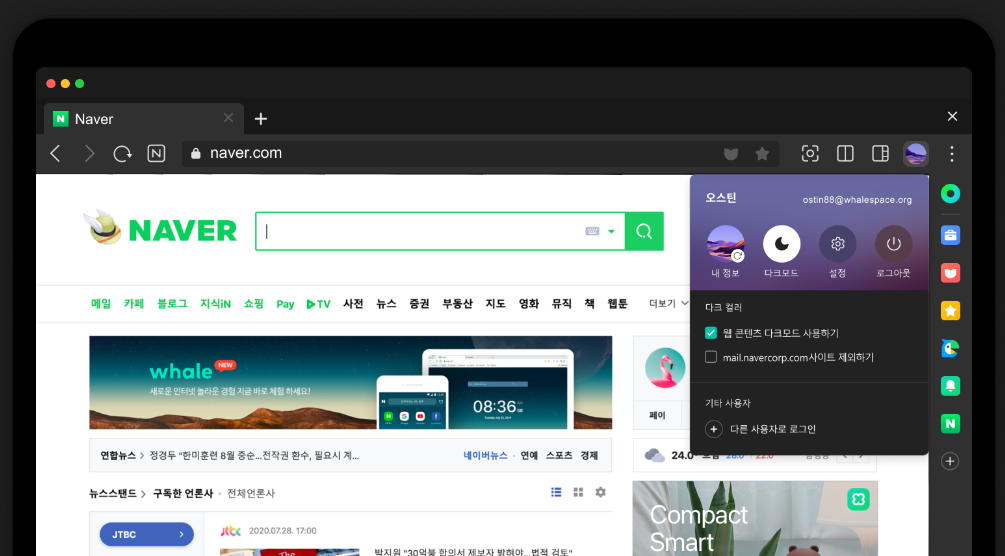
Task: Uncheck 웹 콘텐츠 다크모드 사용하기 checkbox
Action: (711, 333)
